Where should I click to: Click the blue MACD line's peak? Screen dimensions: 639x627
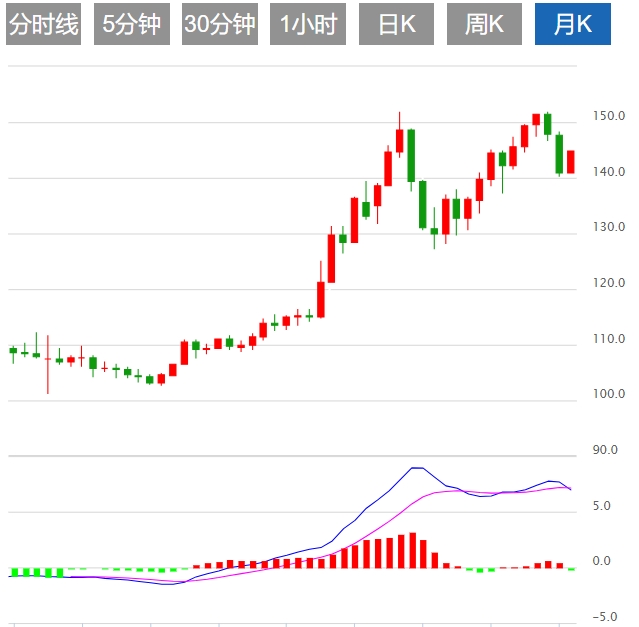click(x=416, y=468)
